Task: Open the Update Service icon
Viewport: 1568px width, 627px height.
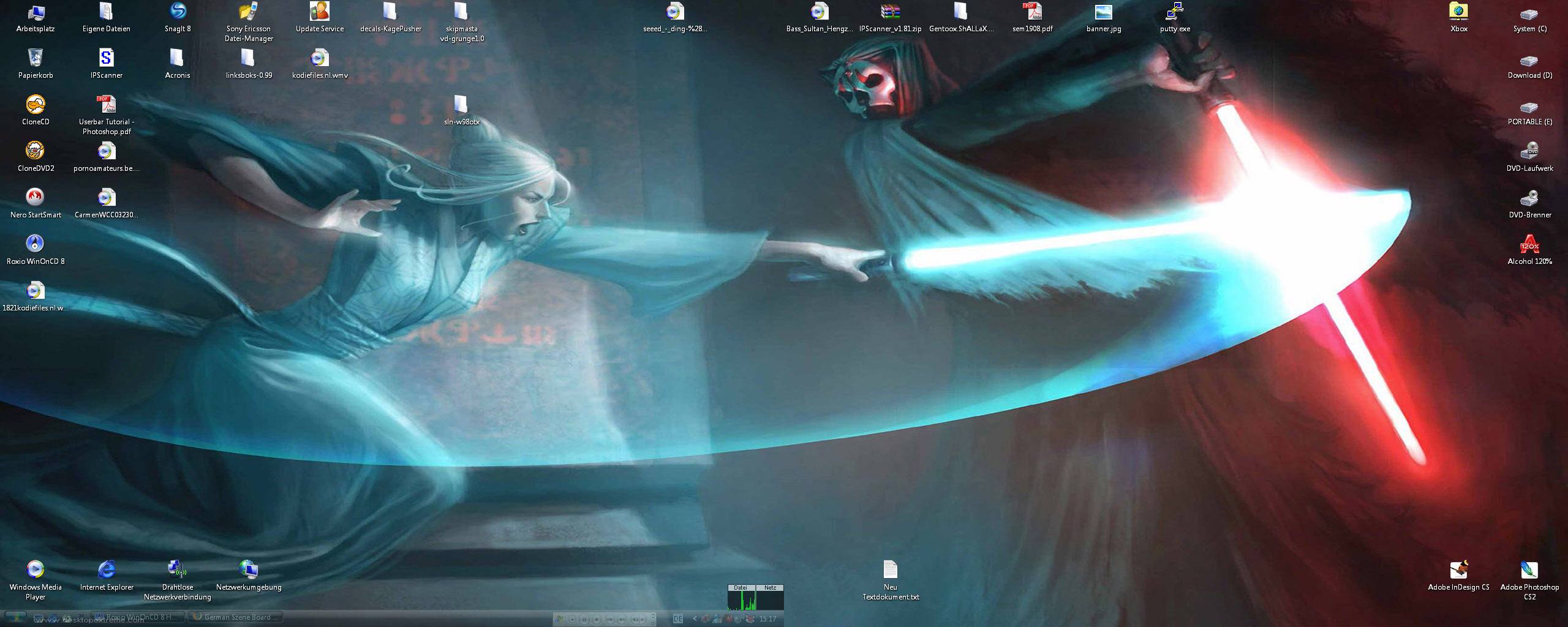Action: (x=320, y=18)
